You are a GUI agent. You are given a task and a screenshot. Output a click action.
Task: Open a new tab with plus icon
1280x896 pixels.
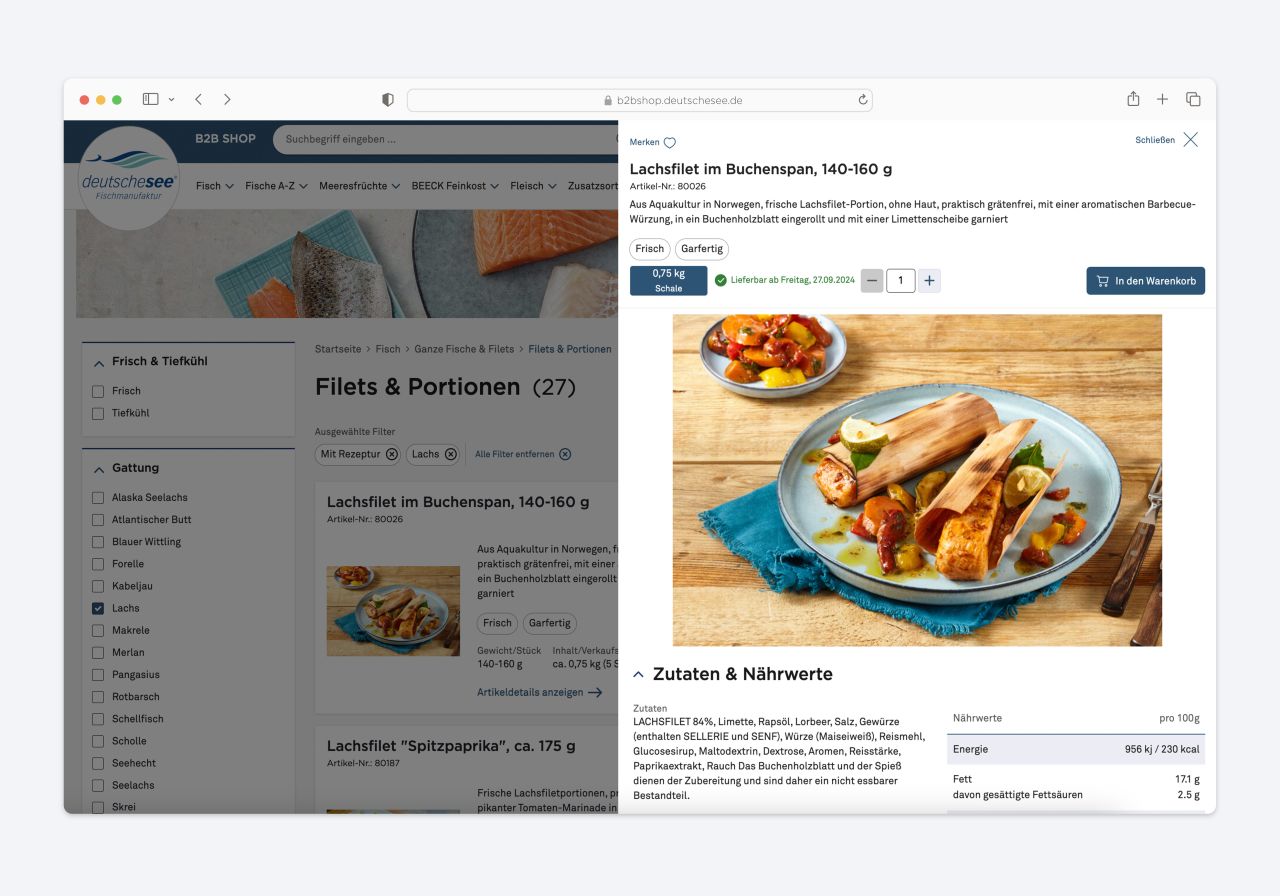coord(1162,99)
